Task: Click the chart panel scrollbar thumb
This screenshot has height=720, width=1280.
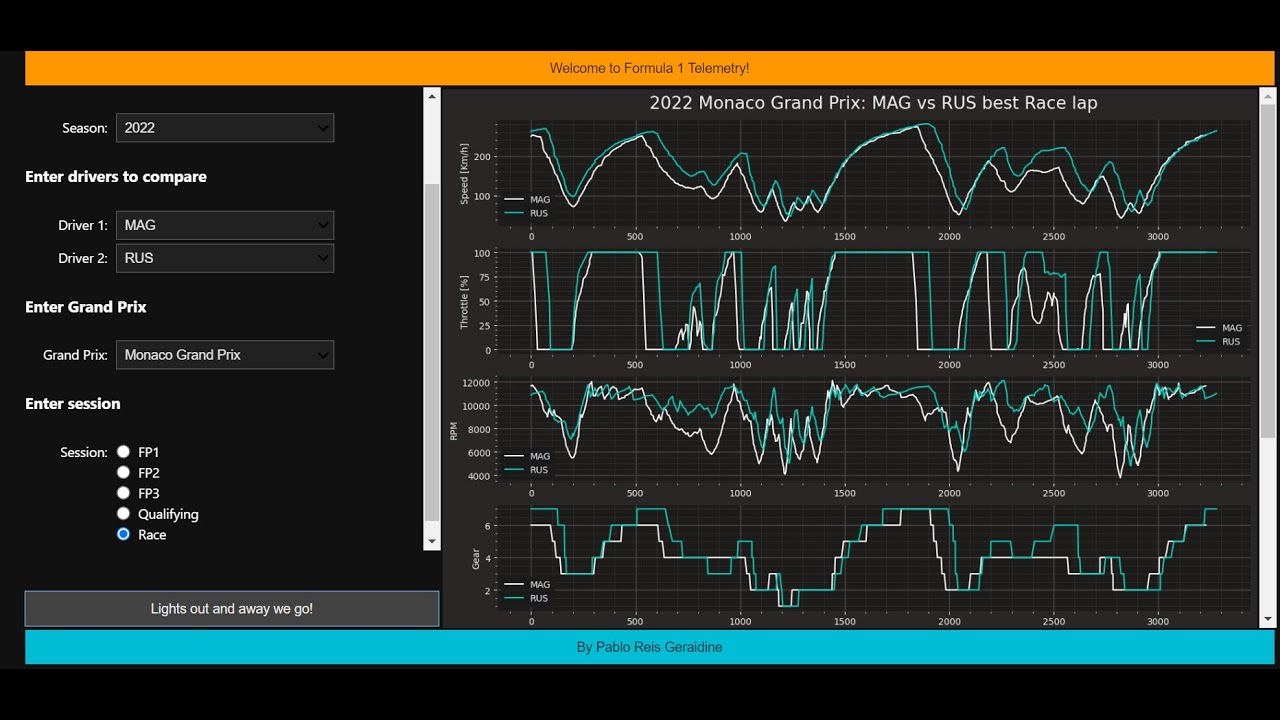Action: click(x=1268, y=270)
